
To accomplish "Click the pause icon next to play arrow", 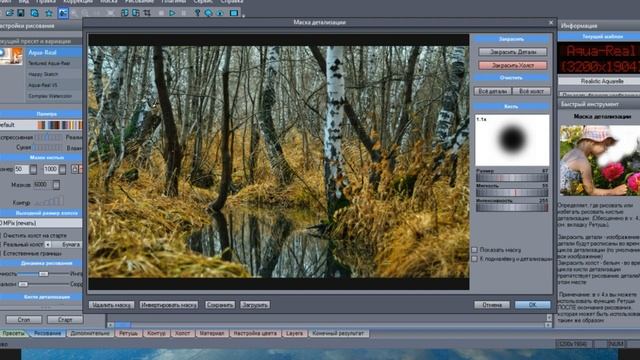I will [x=184, y=13].
